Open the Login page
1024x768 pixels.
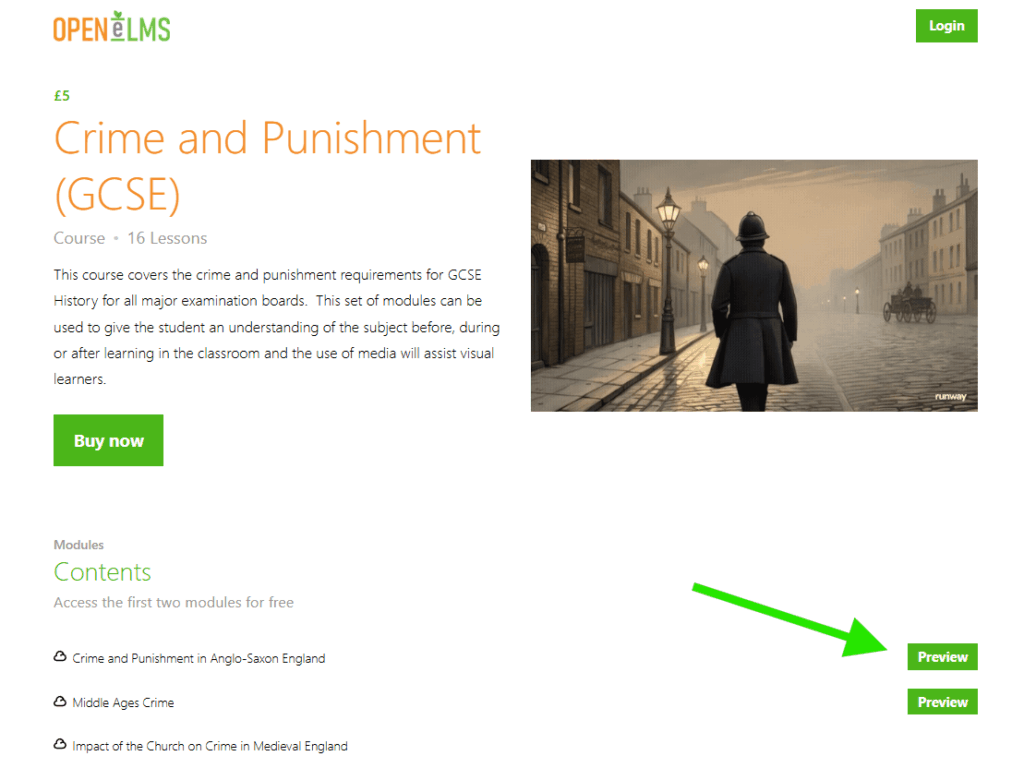point(946,26)
